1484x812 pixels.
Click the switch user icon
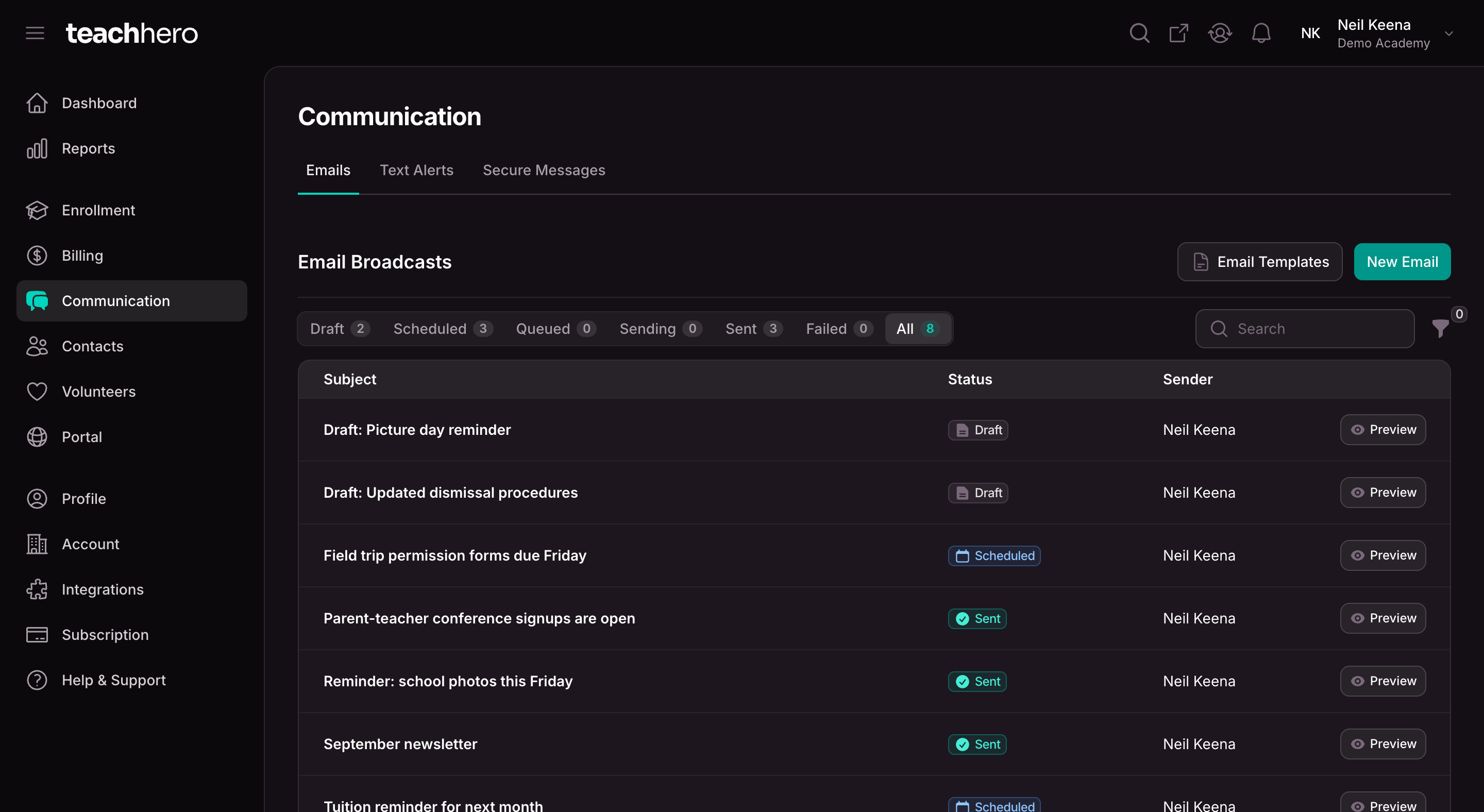pos(1220,33)
